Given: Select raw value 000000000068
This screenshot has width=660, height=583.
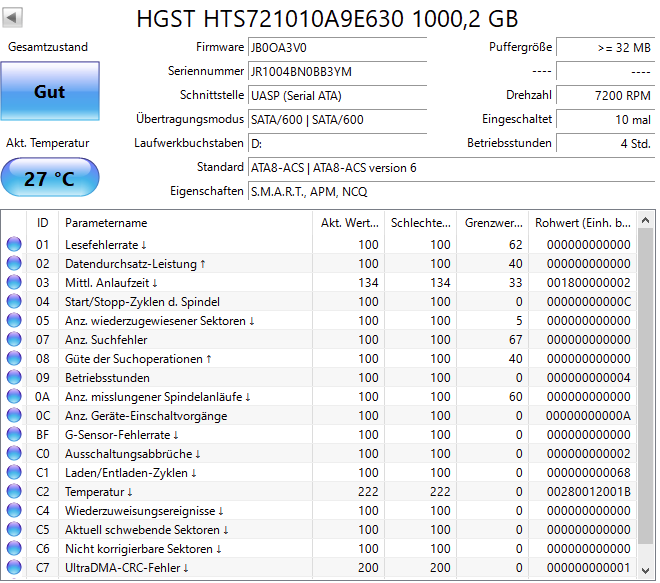Looking at the screenshot, I should [588, 473].
